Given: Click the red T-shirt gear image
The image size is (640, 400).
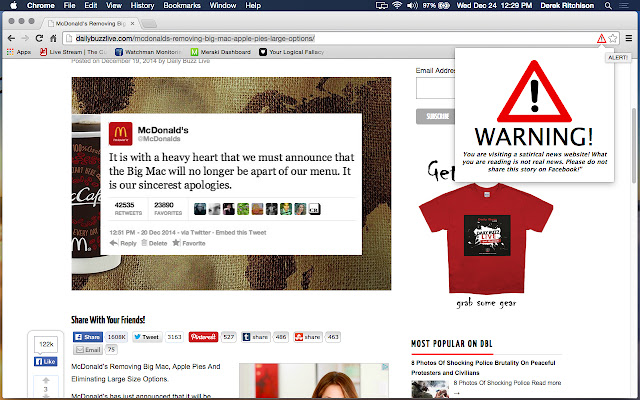Looking at the screenshot, I should point(486,238).
